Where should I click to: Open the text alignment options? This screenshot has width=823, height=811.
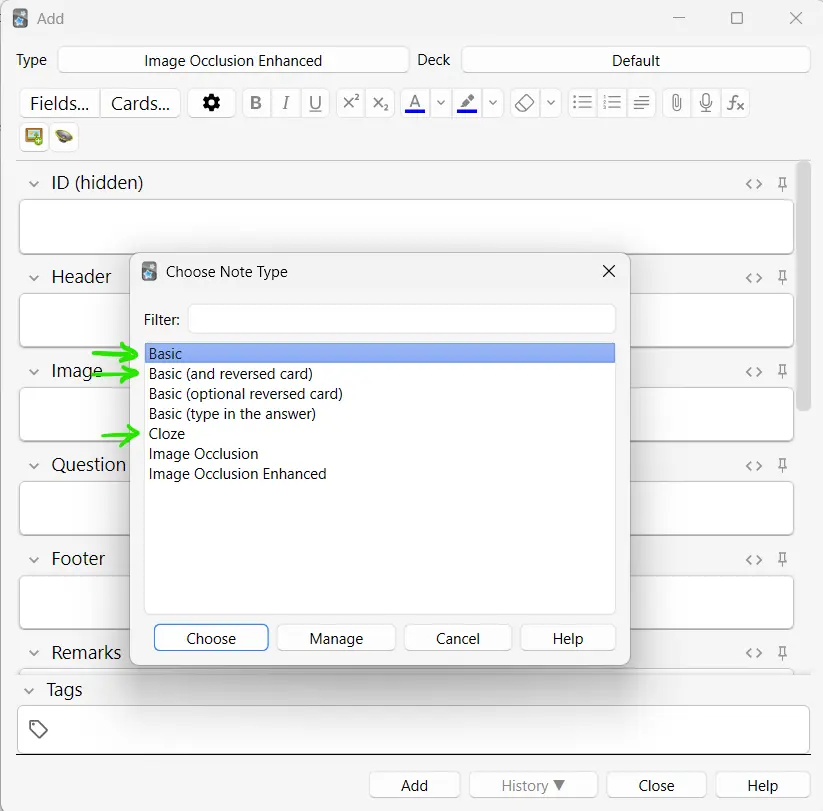[641, 103]
